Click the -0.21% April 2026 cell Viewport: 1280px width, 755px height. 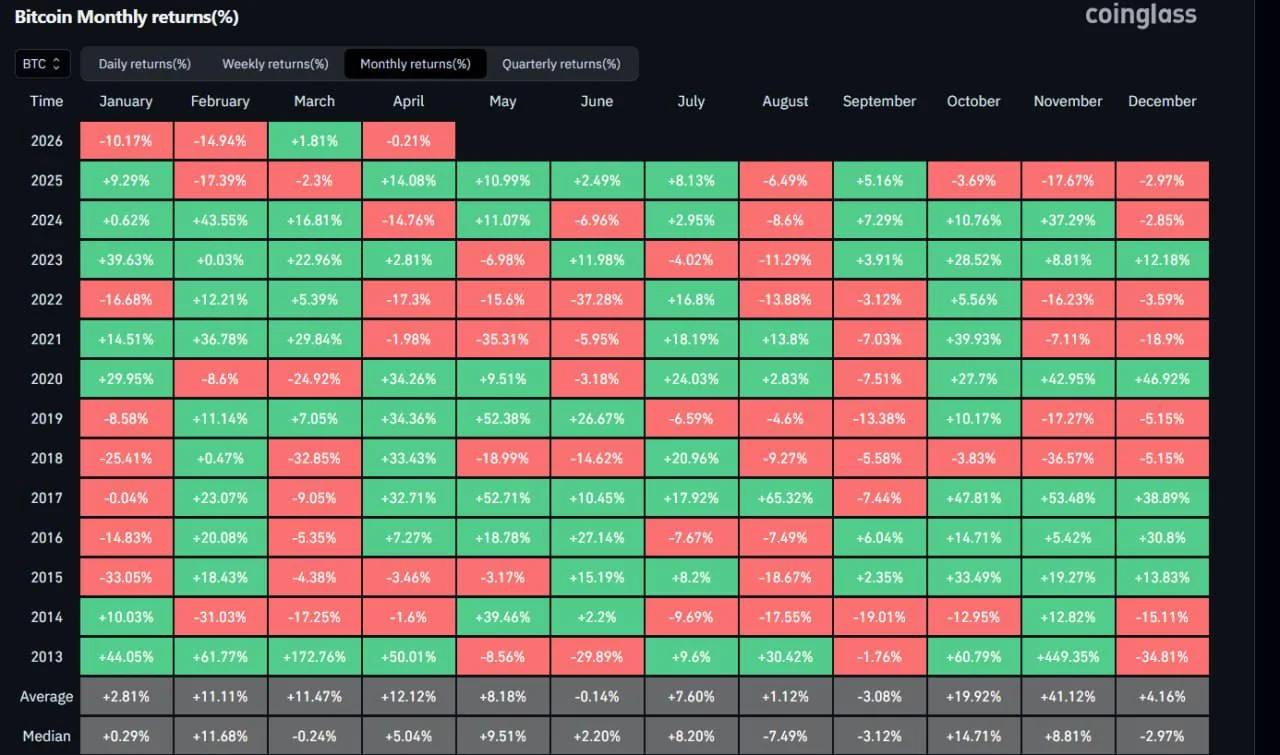[x=408, y=141]
